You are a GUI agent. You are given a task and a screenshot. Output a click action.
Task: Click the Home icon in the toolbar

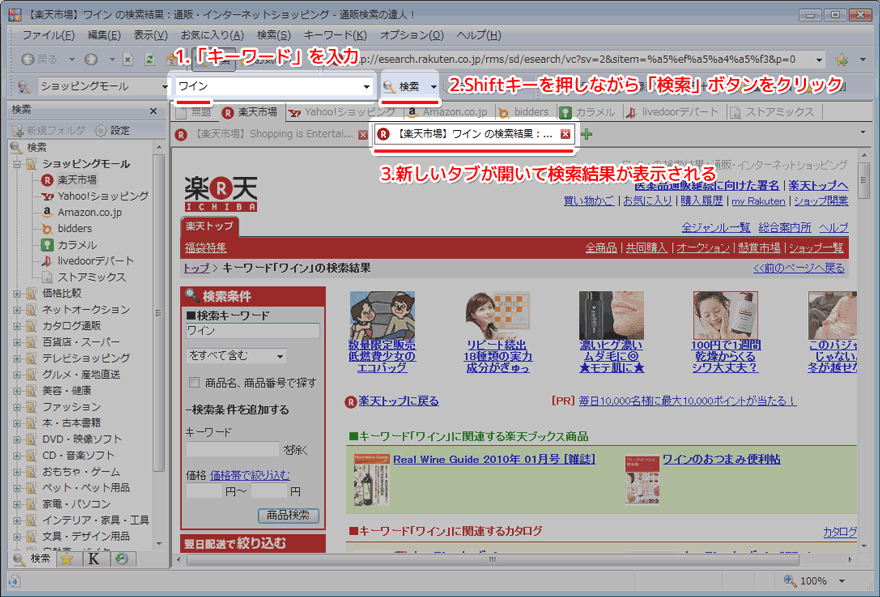[171, 59]
